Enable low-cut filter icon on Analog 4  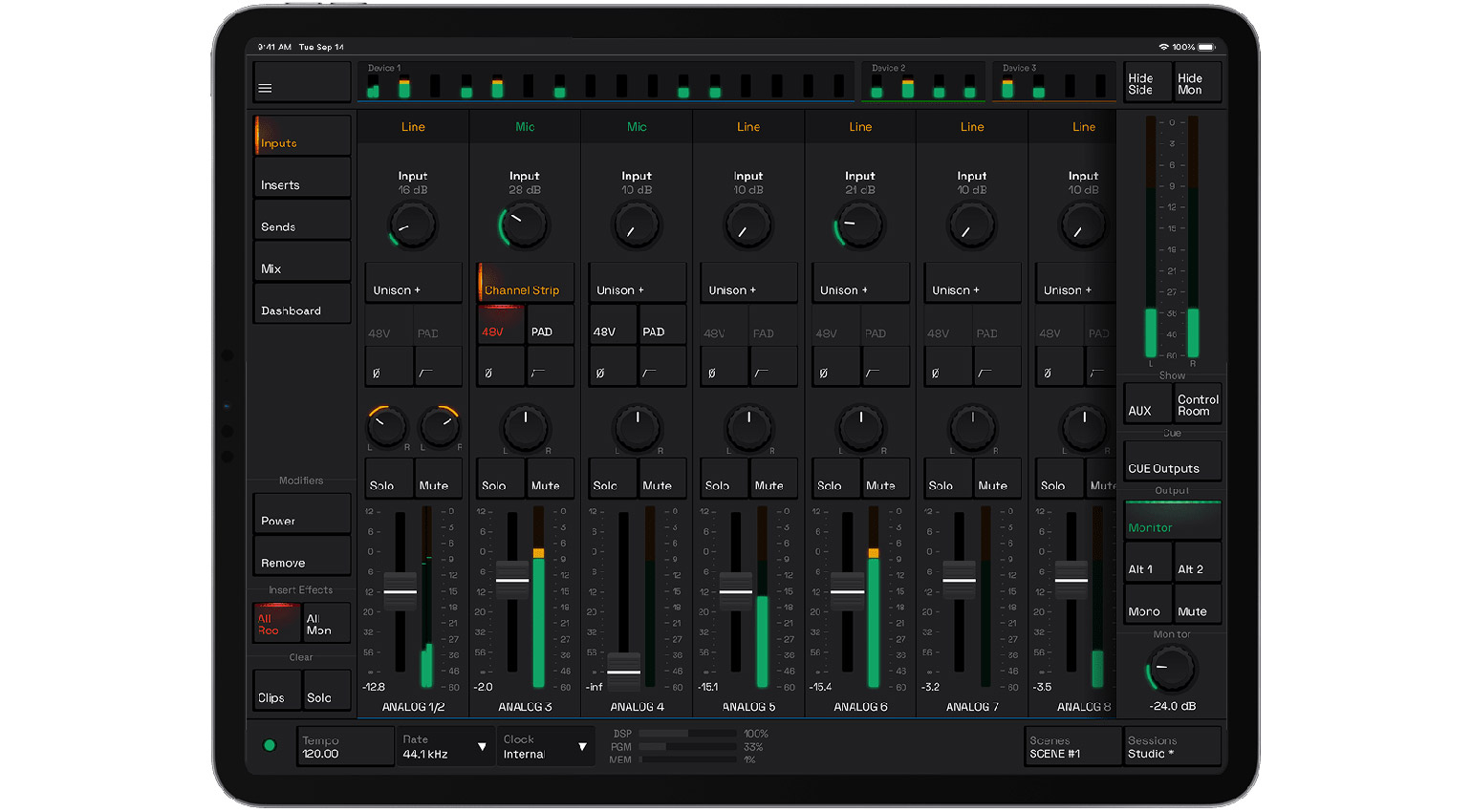pyautogui.click(x=661, y=367)
